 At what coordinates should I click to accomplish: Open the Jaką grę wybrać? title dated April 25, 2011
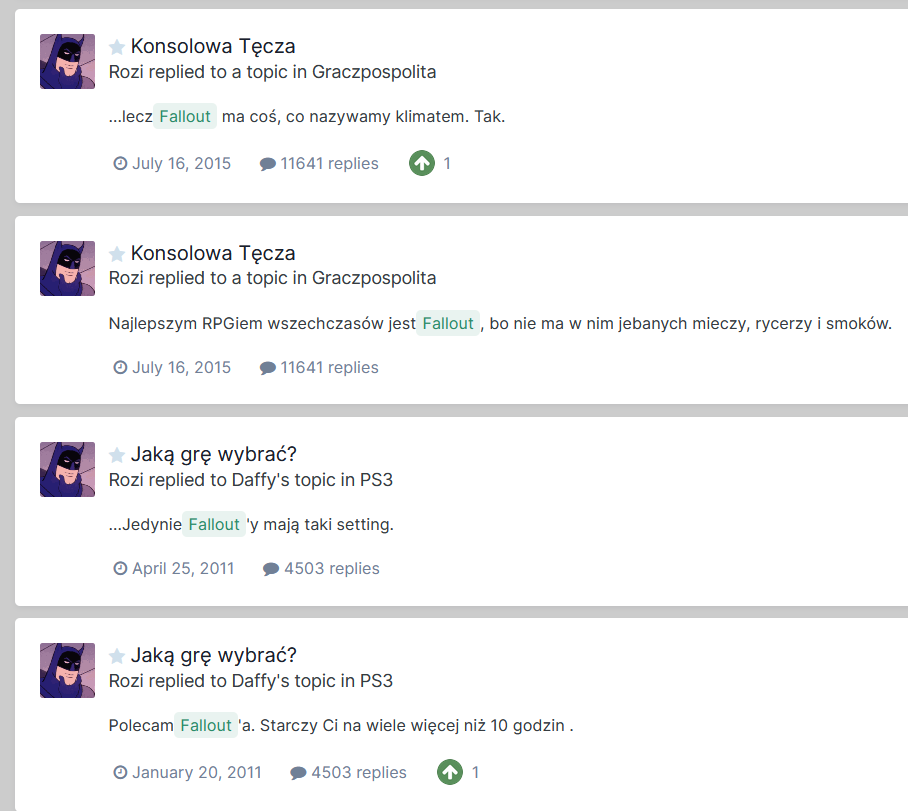[x=214, y=454]
